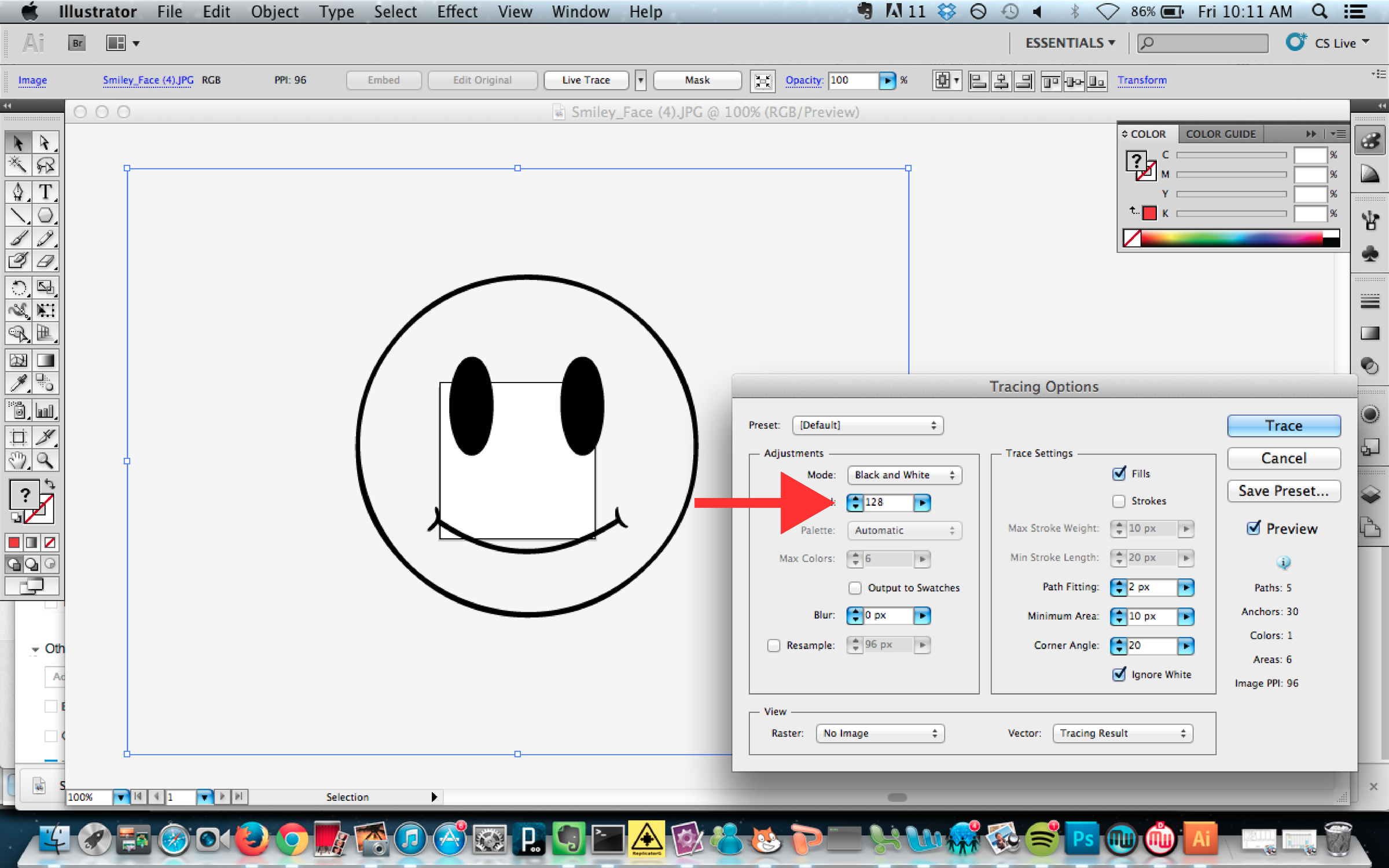The image size is (1389, 868).
Task: Open Adobe Bridge with Br icon
Action: pyautogui.click(x=77, y=43)
